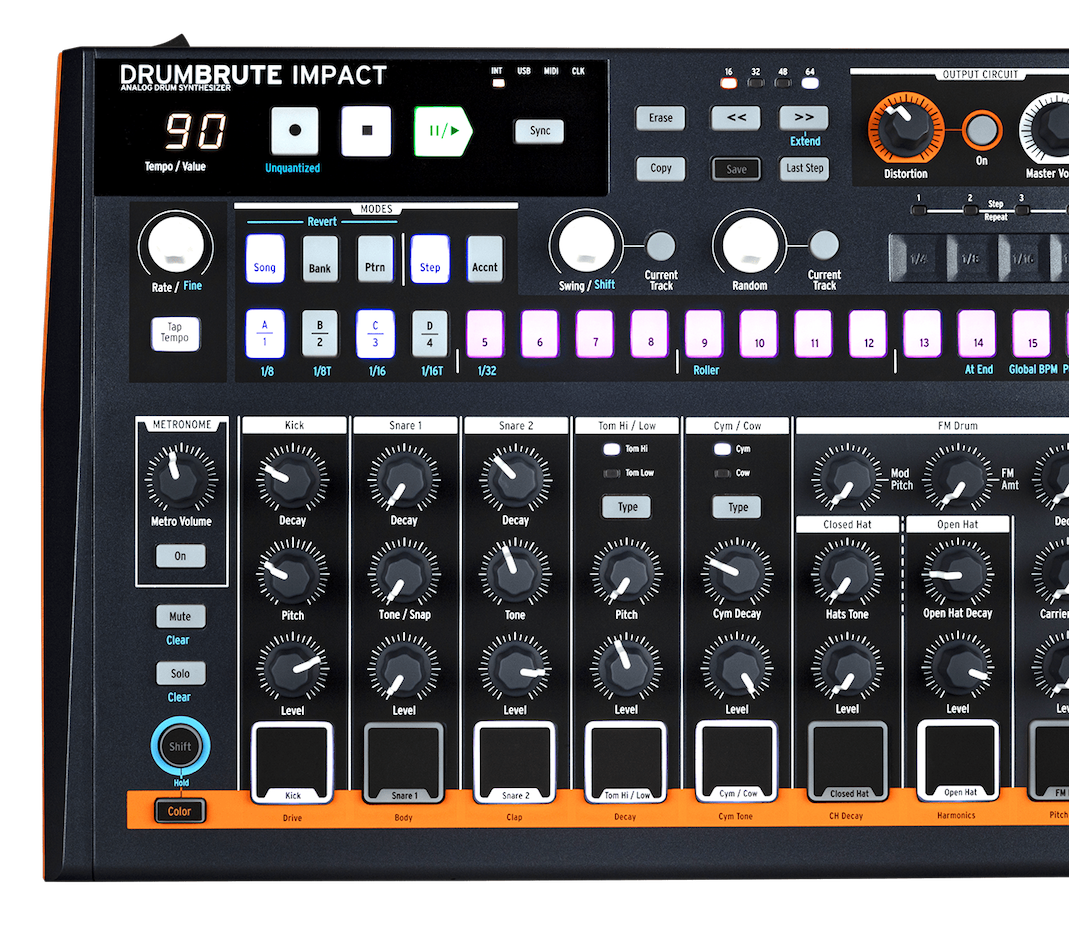Select step button A/1

point(265,334)
